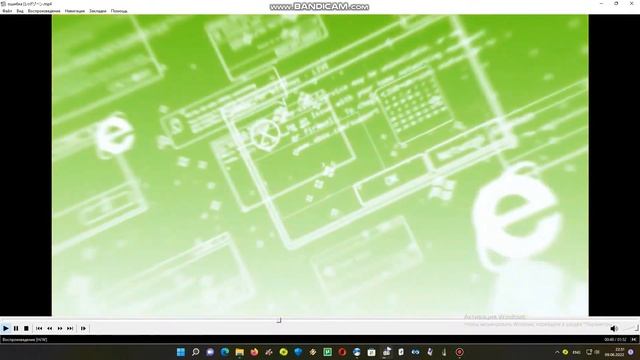Skip to next file button
640x360 pixels.
[x=70, y=328]
